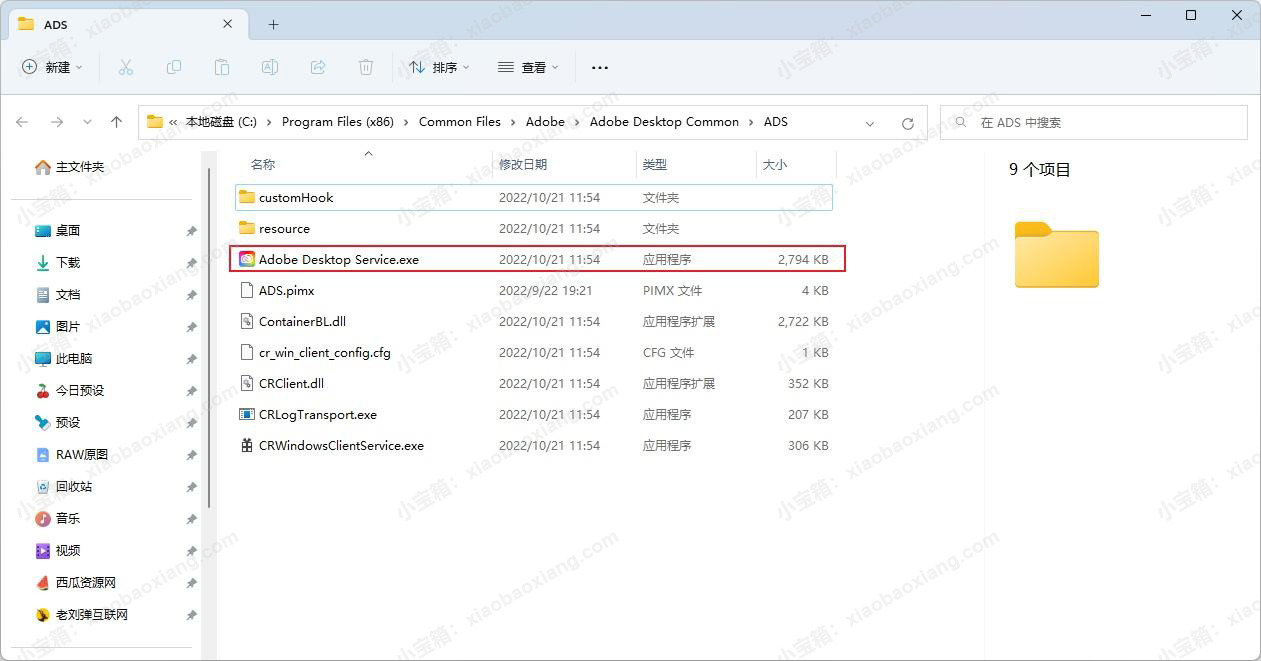Select Adobe Desktop Service.exe file
This screenshot has width=1261, height=661.
[x=338, y=260]
